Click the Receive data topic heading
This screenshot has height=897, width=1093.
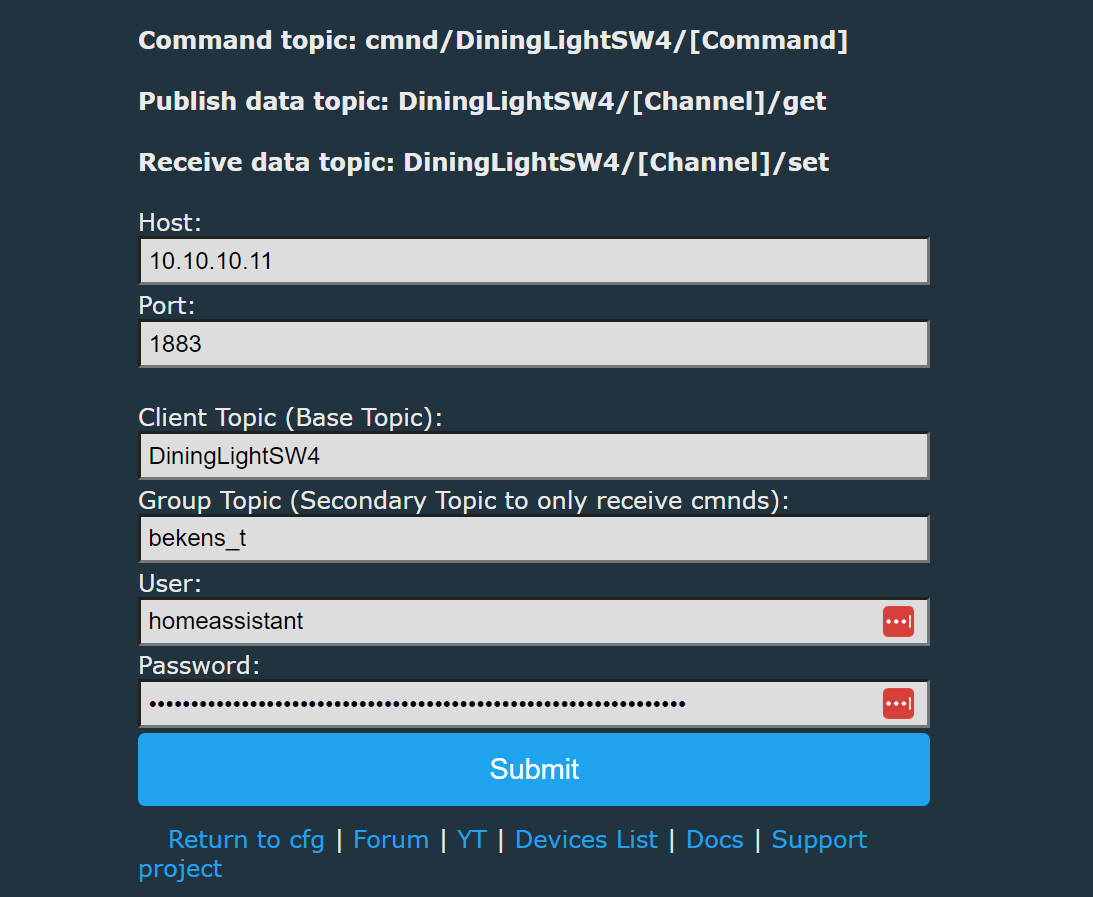tap(484, 162)
